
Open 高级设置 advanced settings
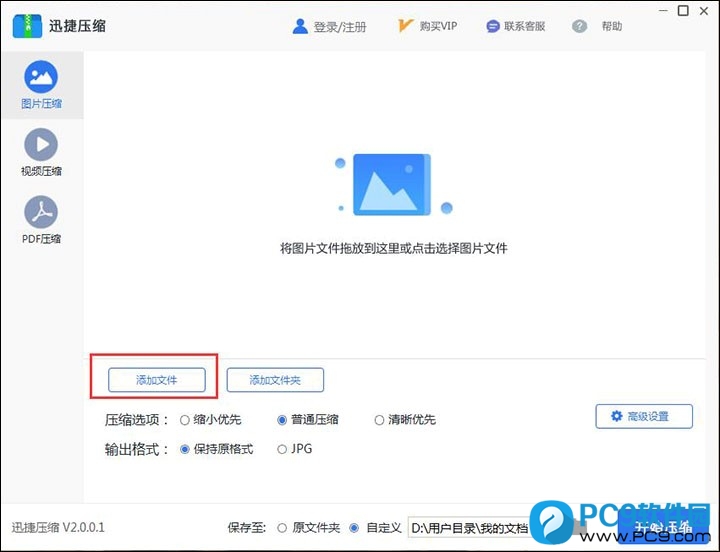tap(644, 416)
